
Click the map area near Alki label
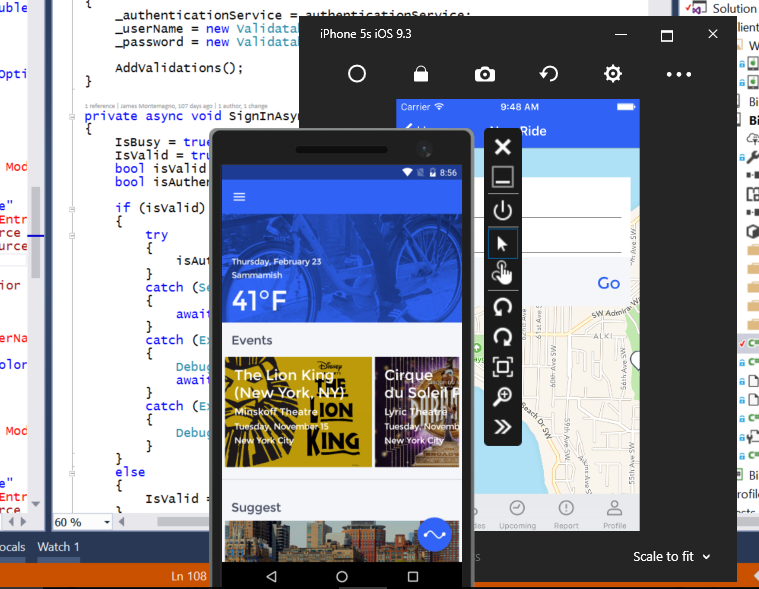click(603, 336)
